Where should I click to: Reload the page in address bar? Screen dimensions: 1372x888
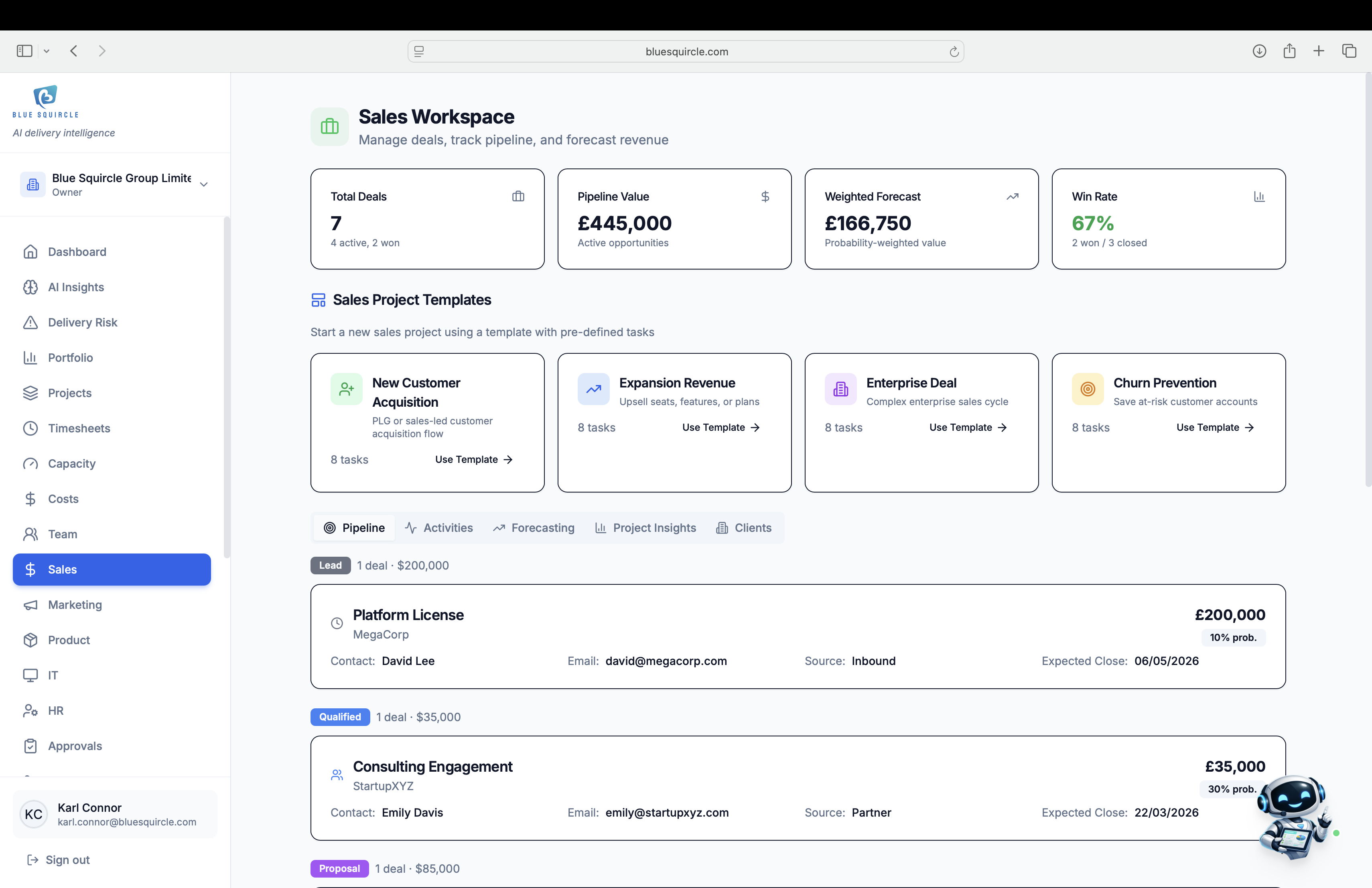pos(954,52)
